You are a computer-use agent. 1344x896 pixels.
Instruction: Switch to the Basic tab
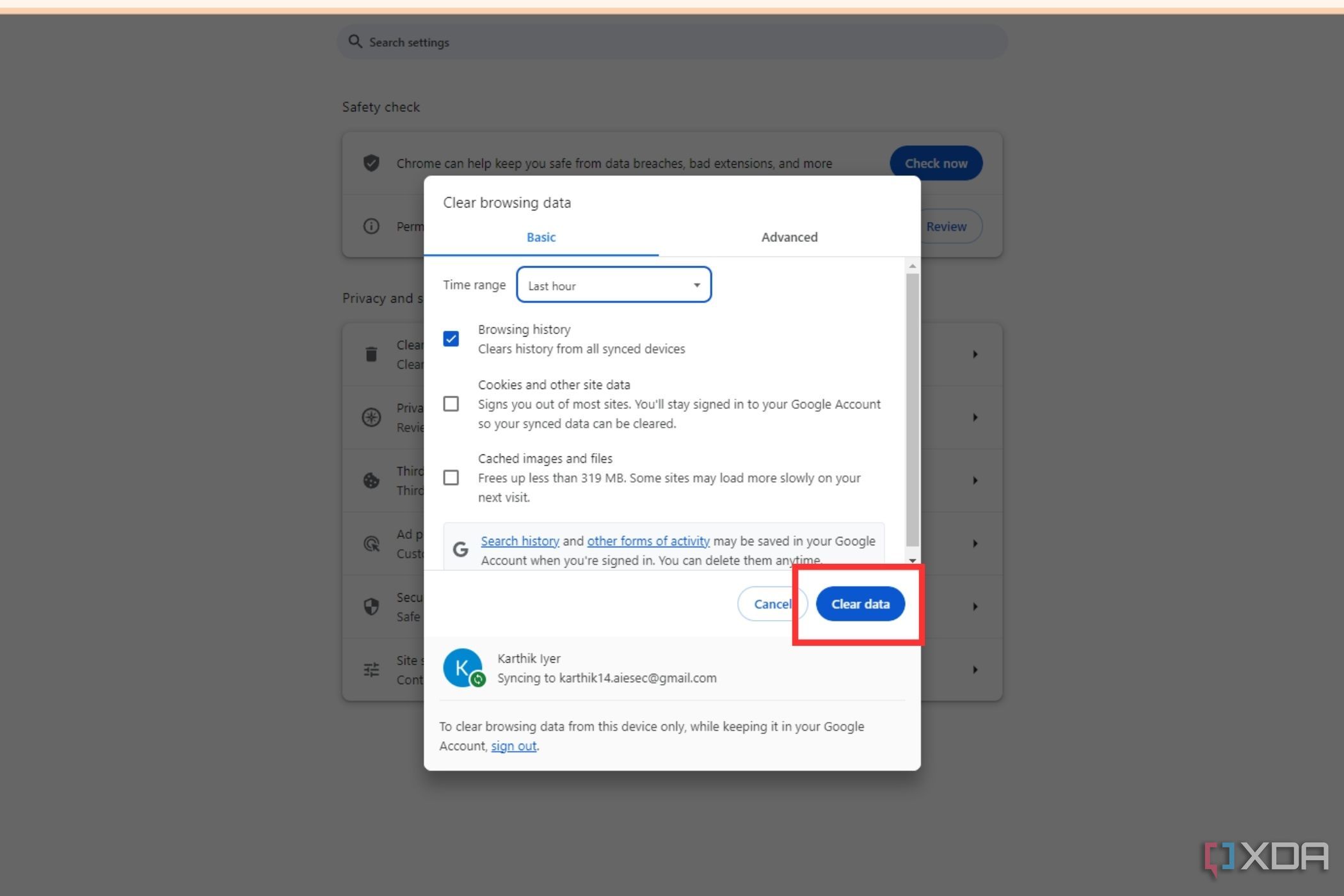[541, 237]
